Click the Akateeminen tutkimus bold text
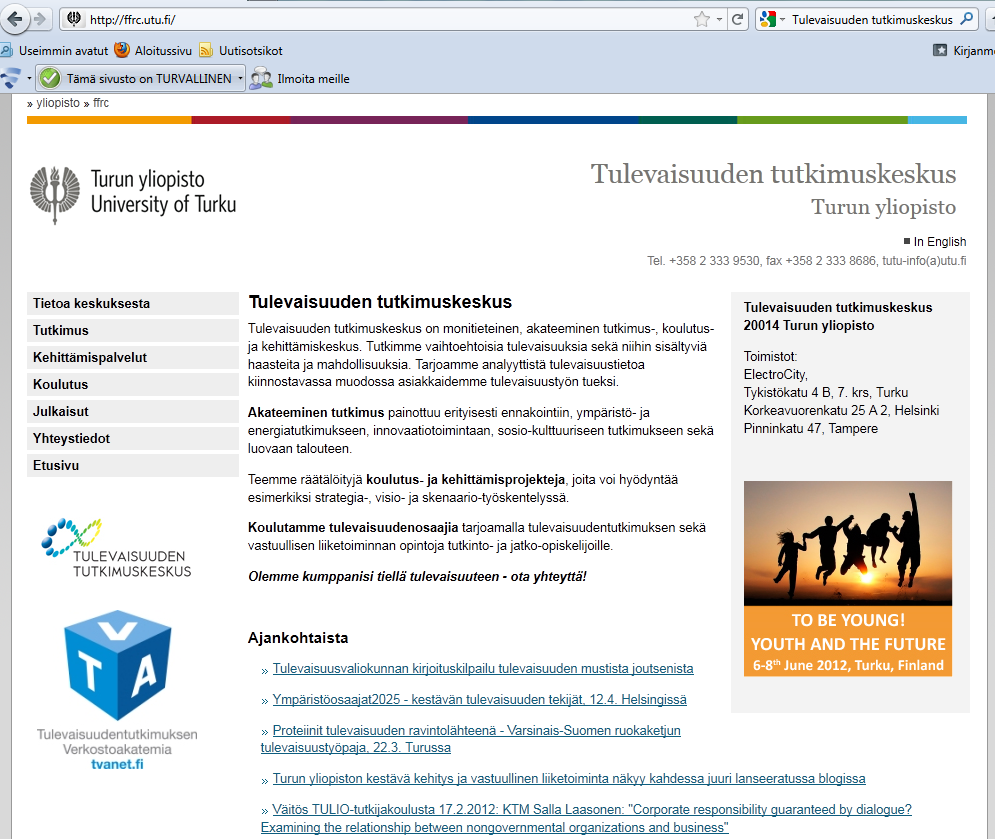The width and height of the screenshot is (995, 839). pos(316,413)
